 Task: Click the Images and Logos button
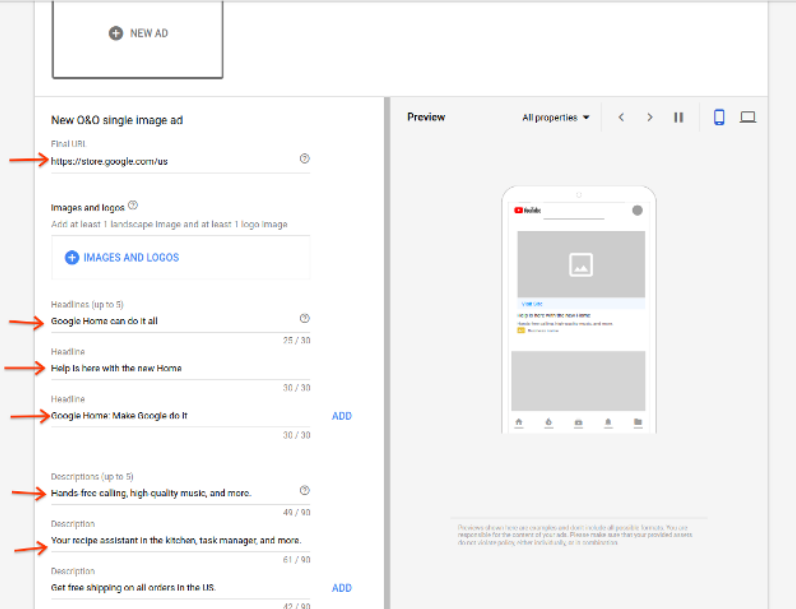pyautogui.click(x=122, y=257)
